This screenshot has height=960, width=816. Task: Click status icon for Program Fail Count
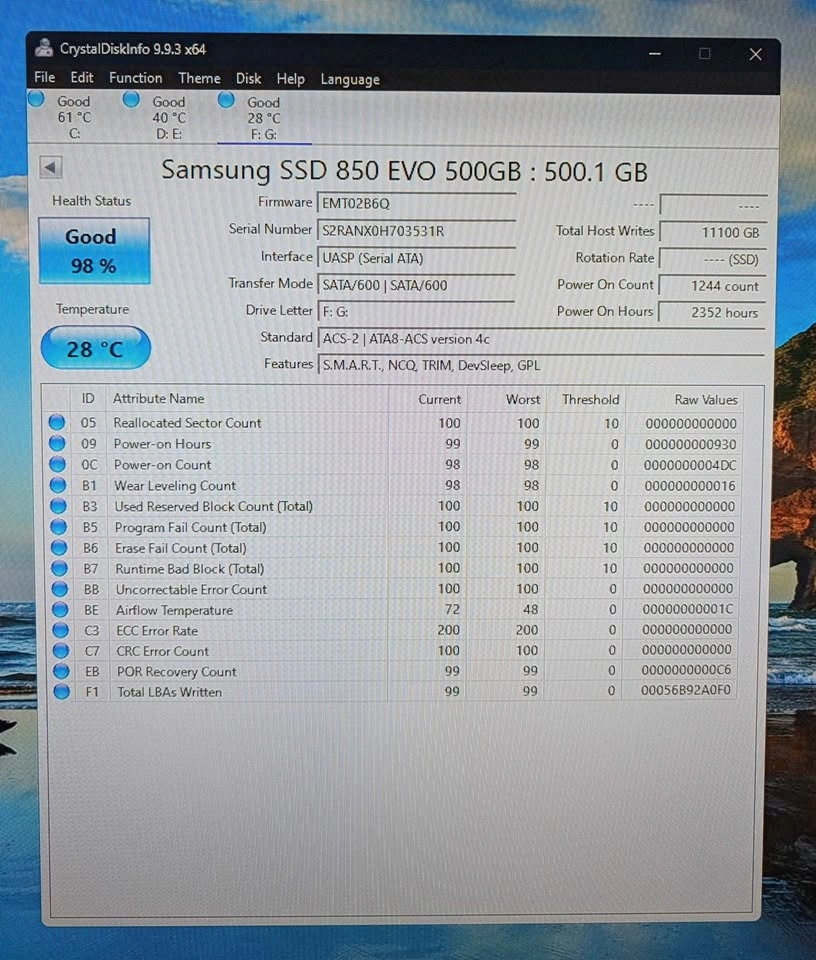(x=58, y=527)
